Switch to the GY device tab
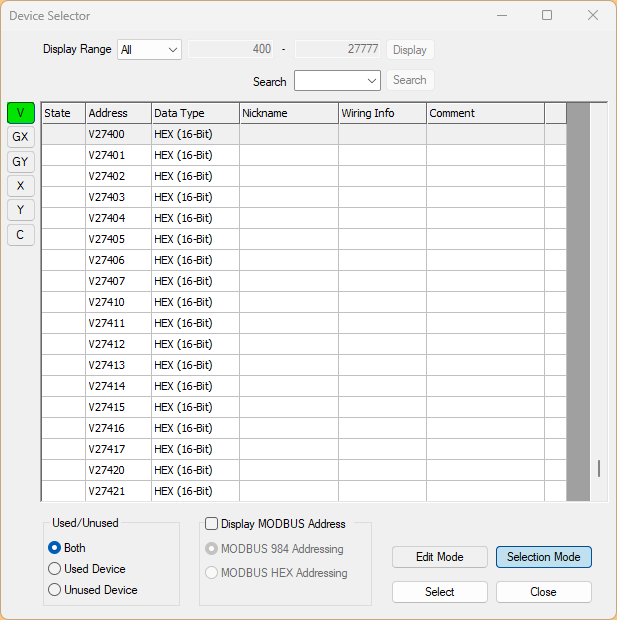The height and width of the screenshot is (620, 617). point(21,162)
